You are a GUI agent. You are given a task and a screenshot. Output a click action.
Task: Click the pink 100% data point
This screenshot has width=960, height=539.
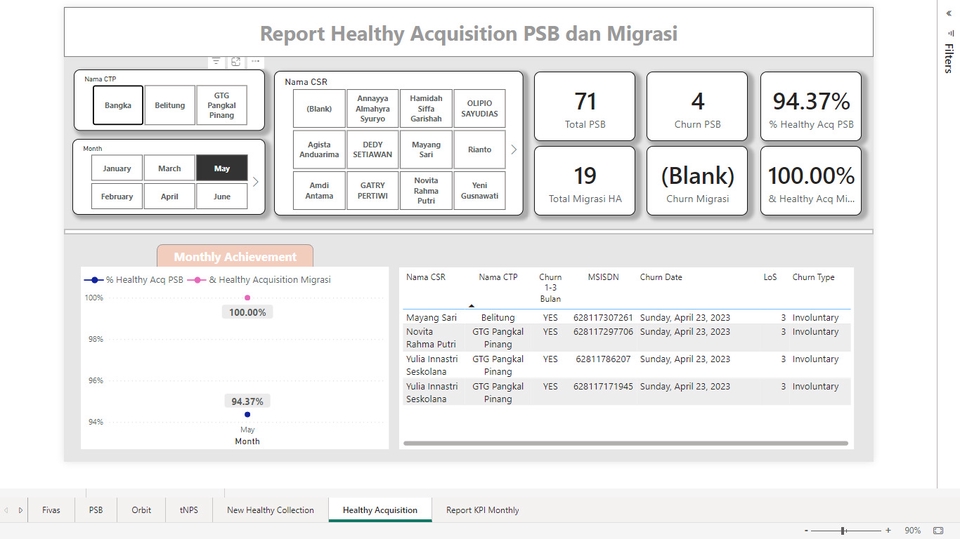click(x=247, y=298)
